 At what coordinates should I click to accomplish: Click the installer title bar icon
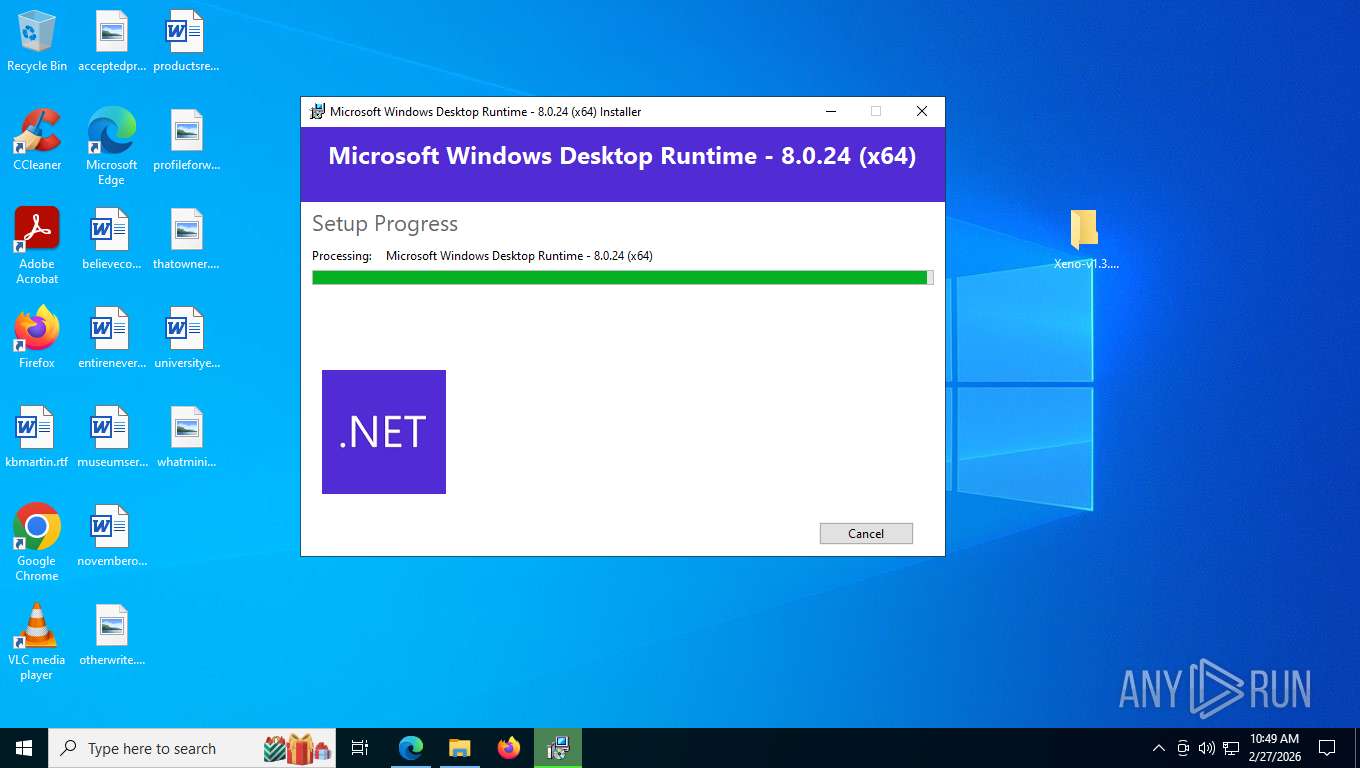point(317,111)
